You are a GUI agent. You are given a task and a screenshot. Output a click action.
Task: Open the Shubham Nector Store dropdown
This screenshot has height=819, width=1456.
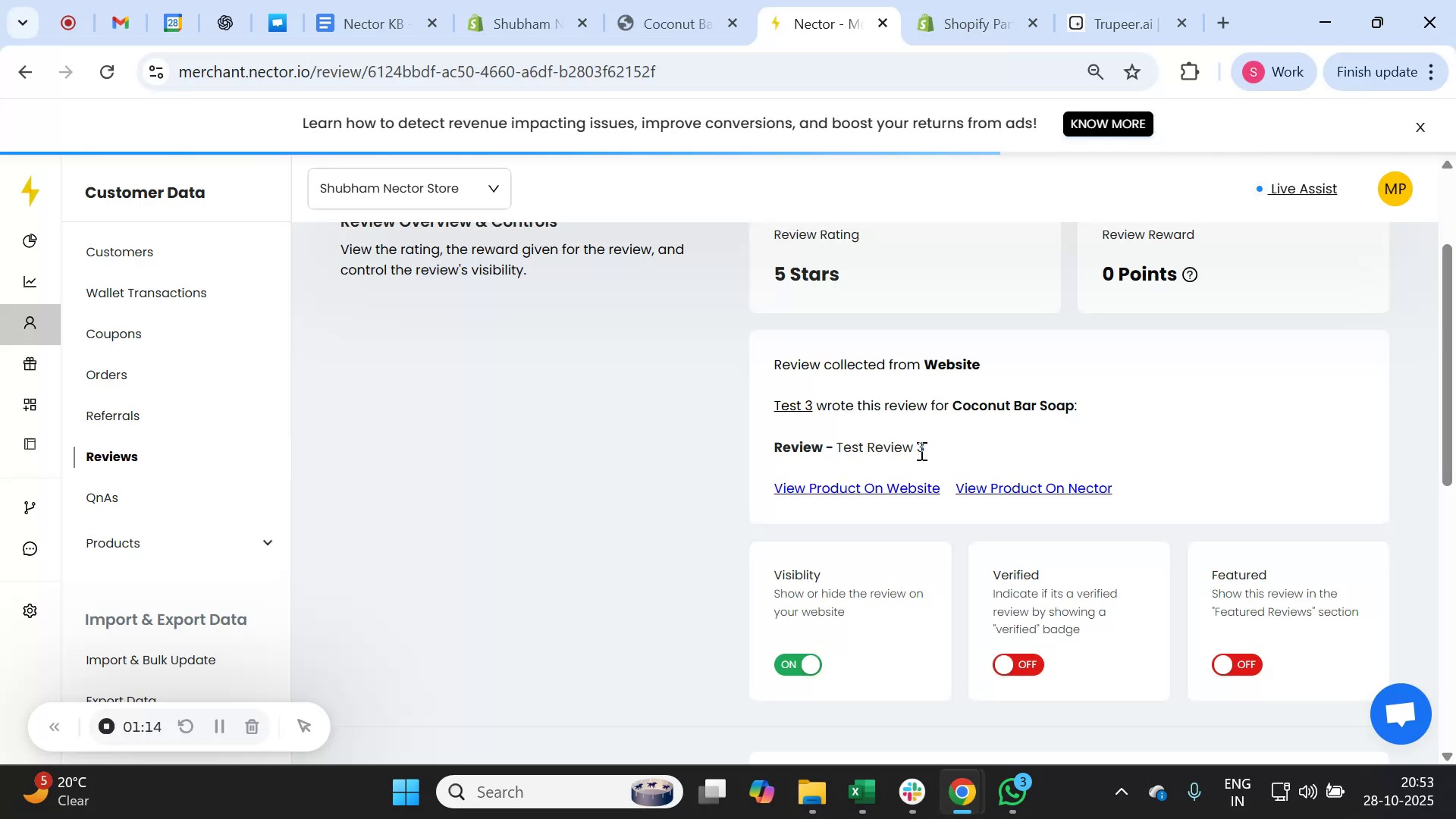tap(409, 188)
